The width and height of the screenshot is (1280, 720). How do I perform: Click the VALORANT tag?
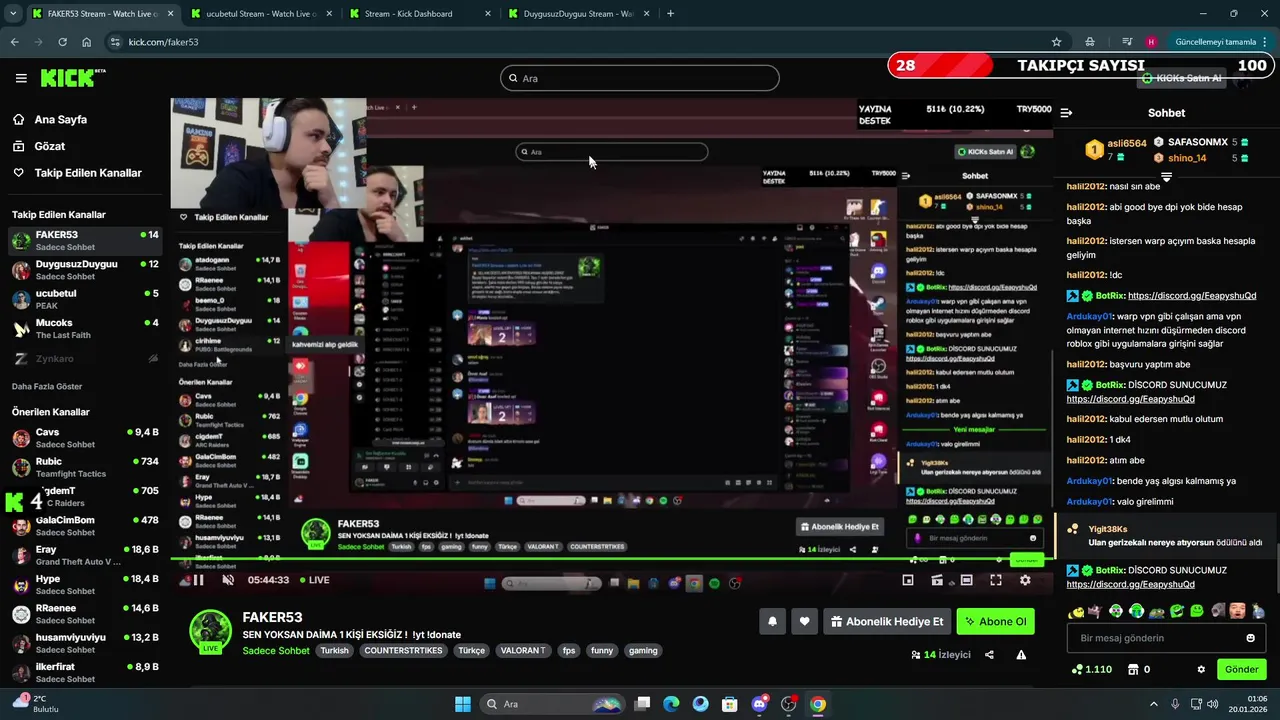coord(523,650)
